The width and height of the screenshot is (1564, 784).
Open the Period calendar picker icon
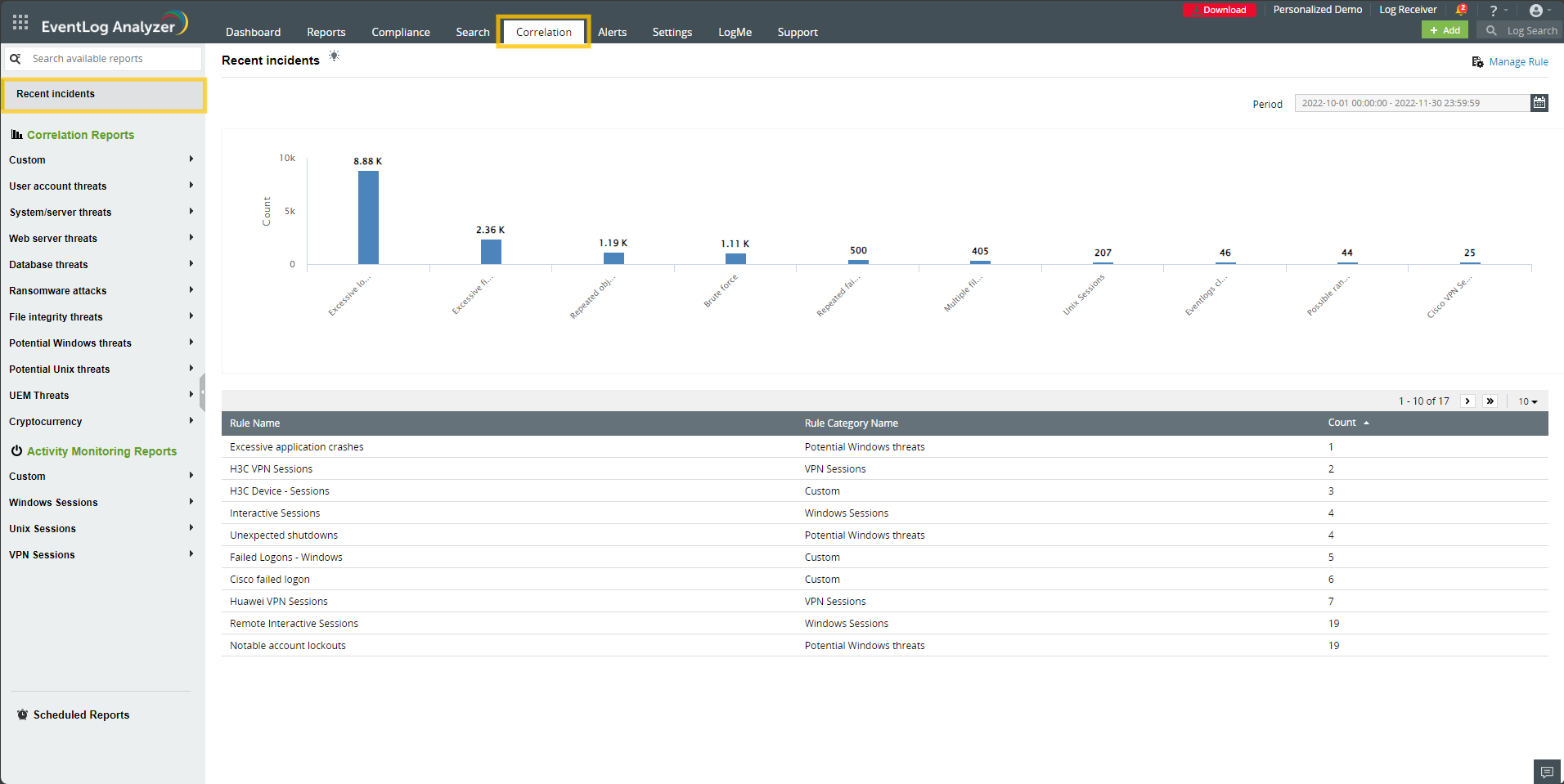click(x=1539, y=103)
